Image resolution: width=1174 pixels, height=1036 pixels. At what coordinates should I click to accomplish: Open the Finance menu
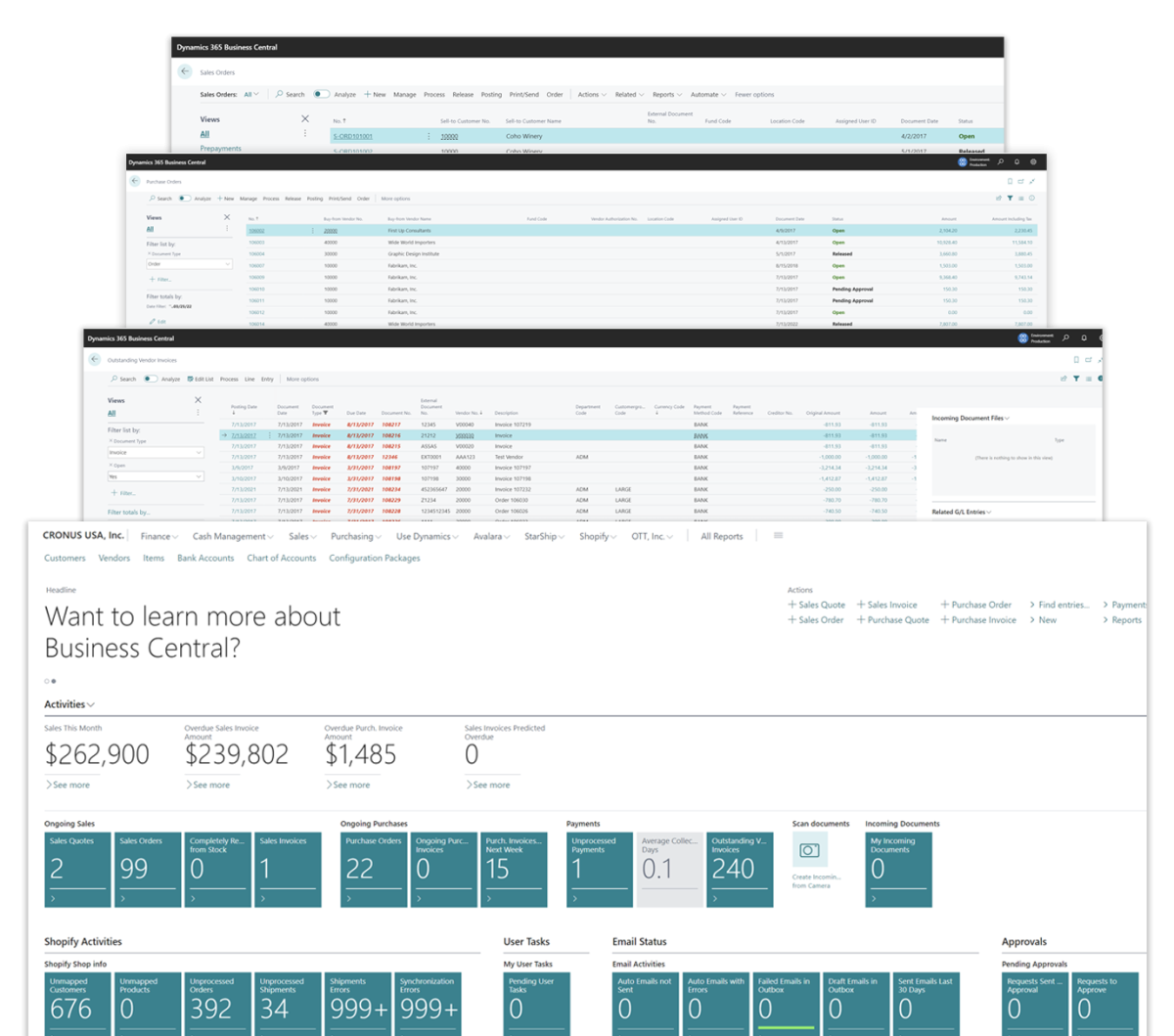coord(159,536)
